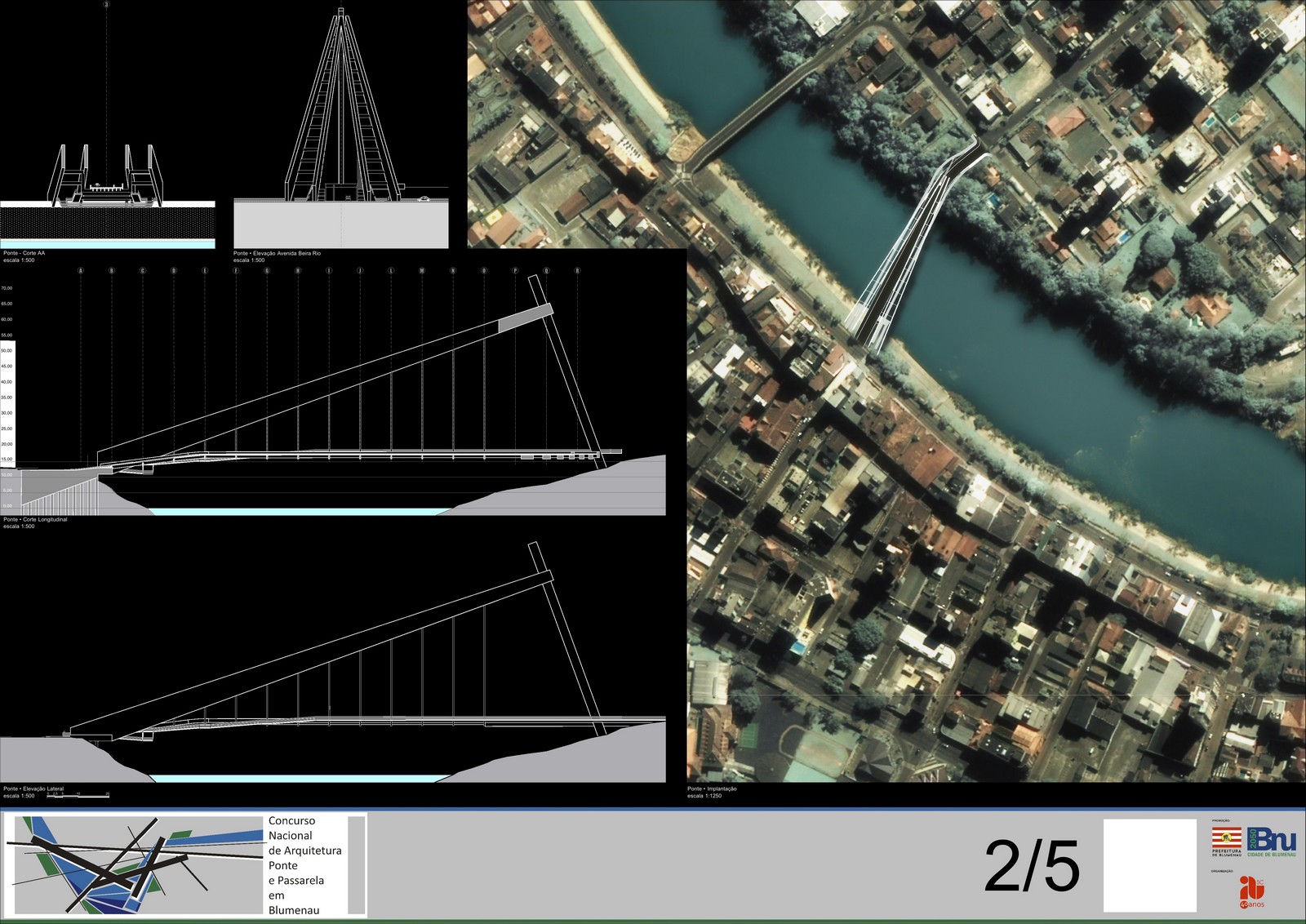Click the abstract blue and green competition logo
The height and width of the screenshot is (924, 1306).
(135, 865)
